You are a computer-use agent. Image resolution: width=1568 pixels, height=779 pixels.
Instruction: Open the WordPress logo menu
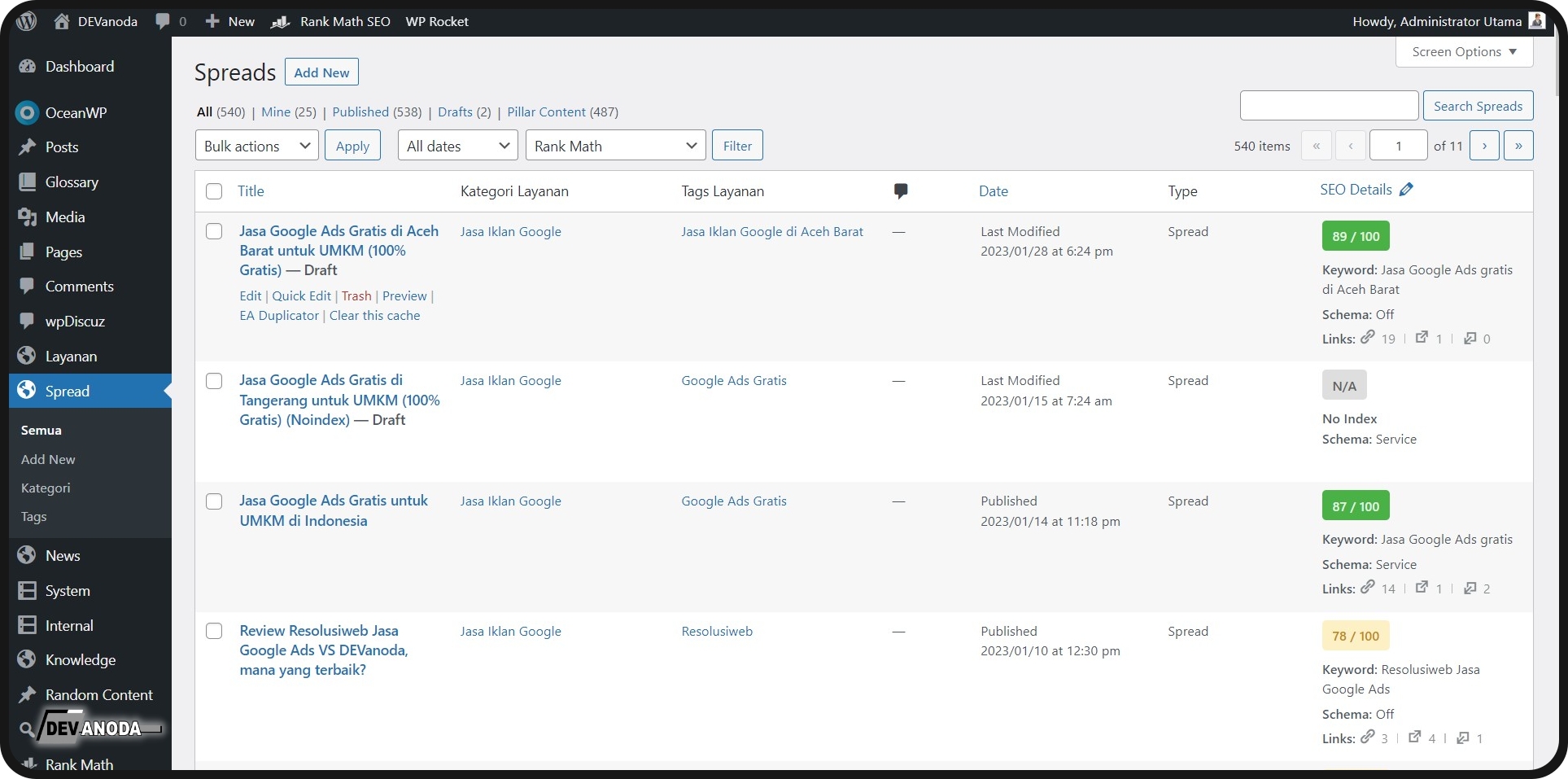pyautogui.click(x=27, y=21)
